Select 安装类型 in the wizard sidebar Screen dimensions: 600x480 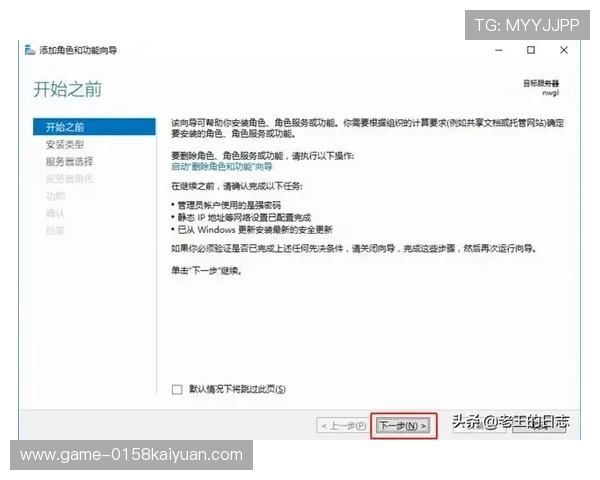point(65,144)
